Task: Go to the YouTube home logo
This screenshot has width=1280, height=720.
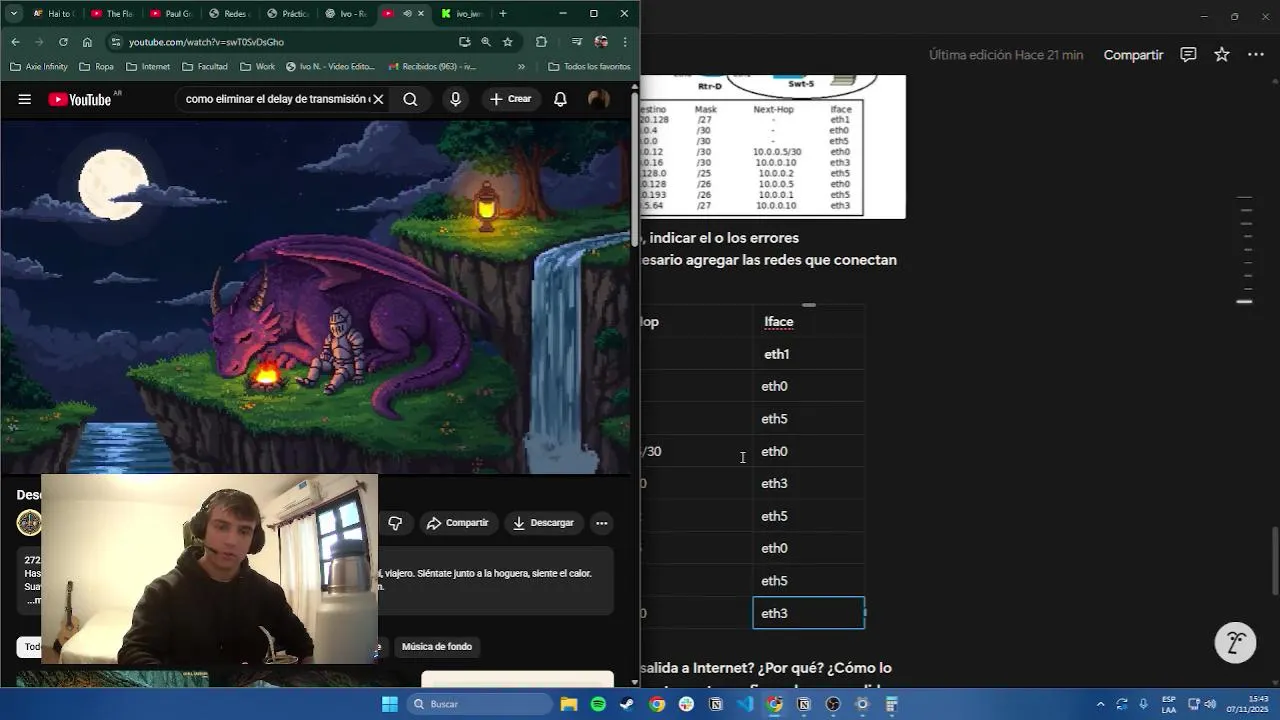Action: click(x=80, y=99)
